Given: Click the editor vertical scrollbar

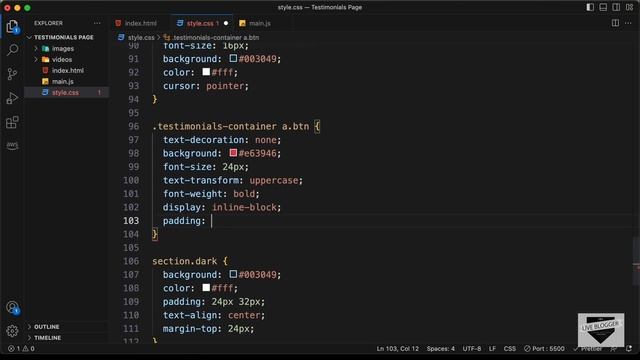Looking at the screenshot, I should click(636, 261).
